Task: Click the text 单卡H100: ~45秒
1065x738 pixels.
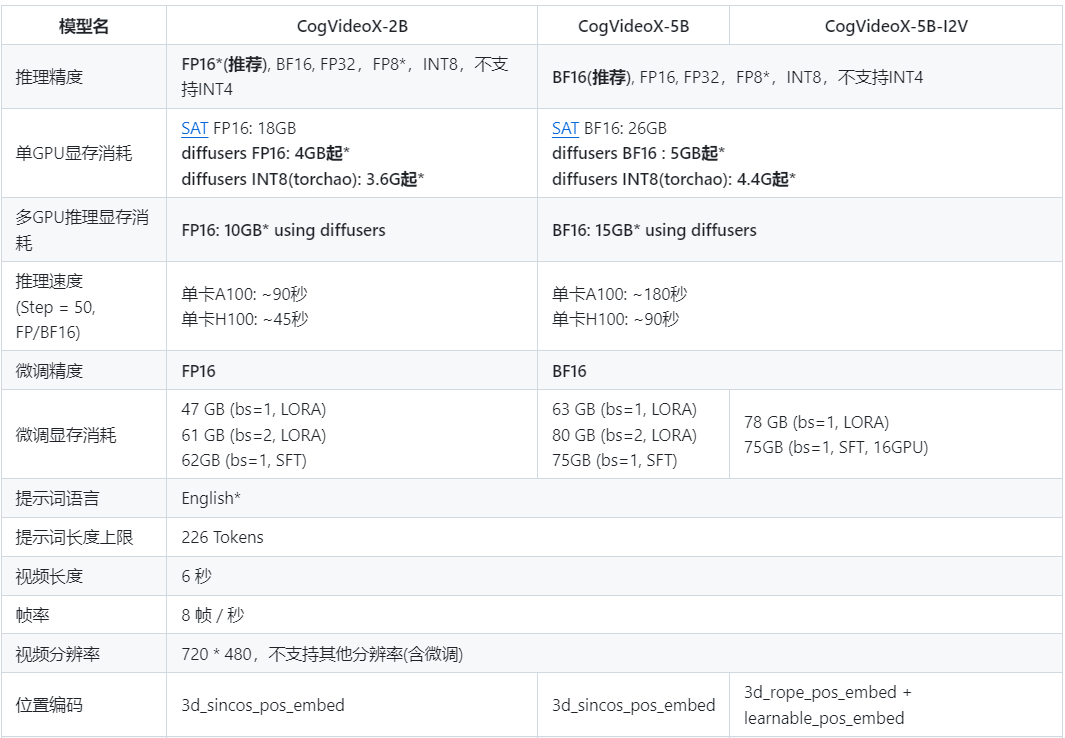Action: point(245,319)
